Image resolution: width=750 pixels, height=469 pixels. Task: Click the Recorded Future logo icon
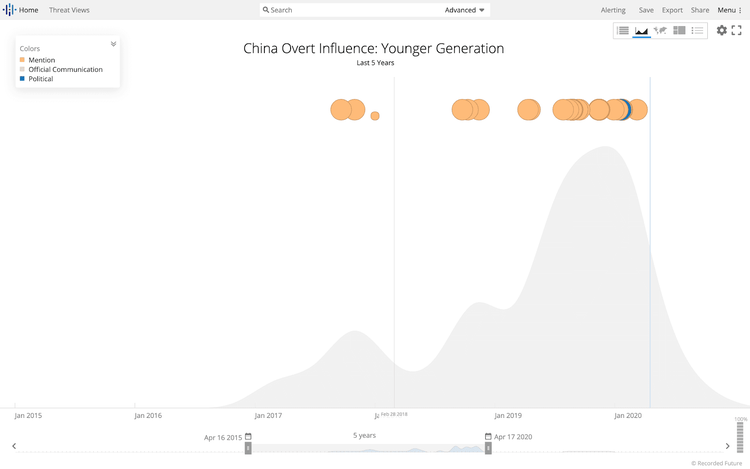coord(9,10)
